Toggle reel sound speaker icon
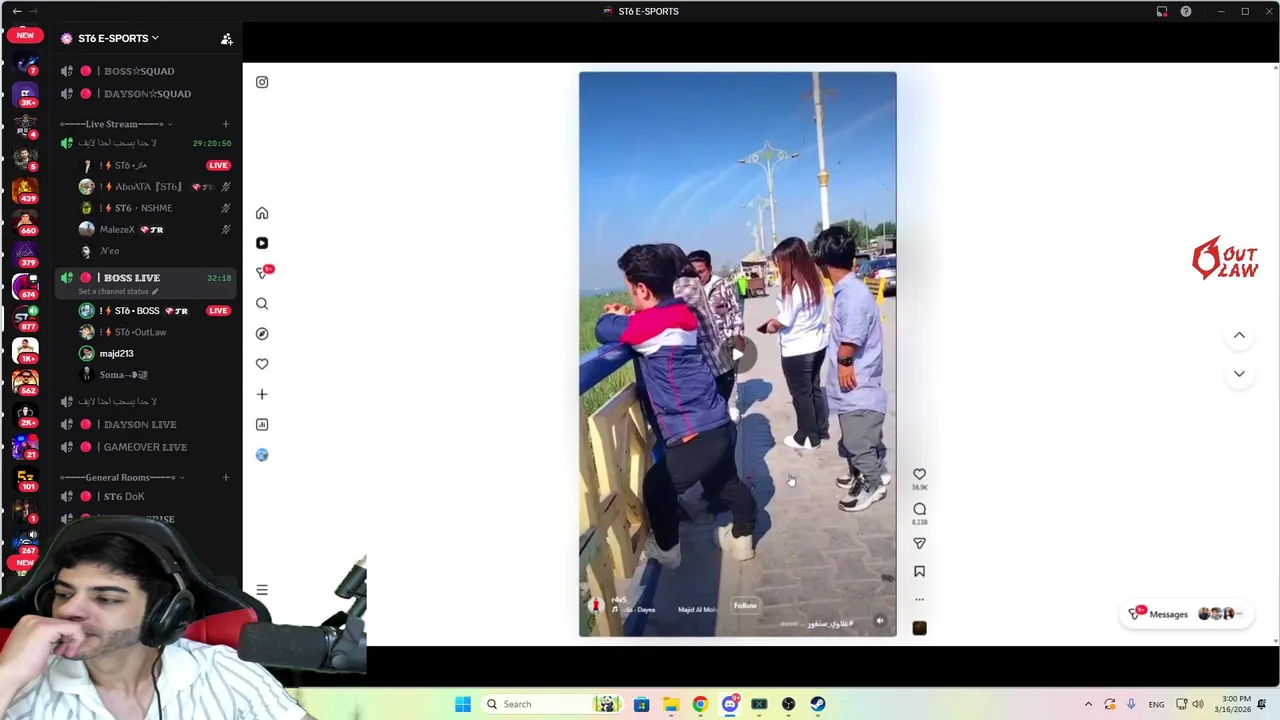Viewport: 1280px width, 720px height. (880, 621)
